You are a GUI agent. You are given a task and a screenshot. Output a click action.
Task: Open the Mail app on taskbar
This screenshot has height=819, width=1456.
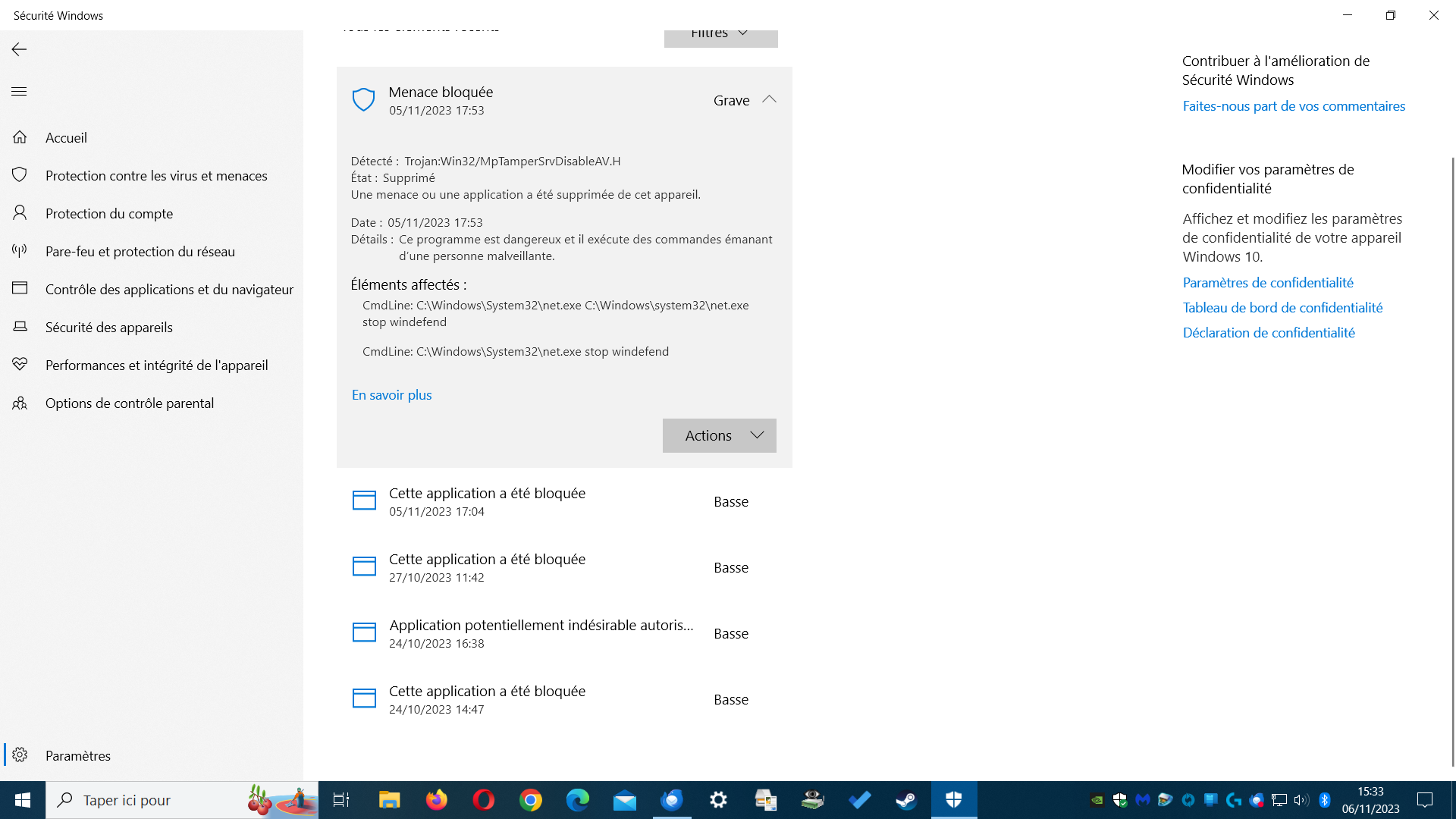(625, 800)
